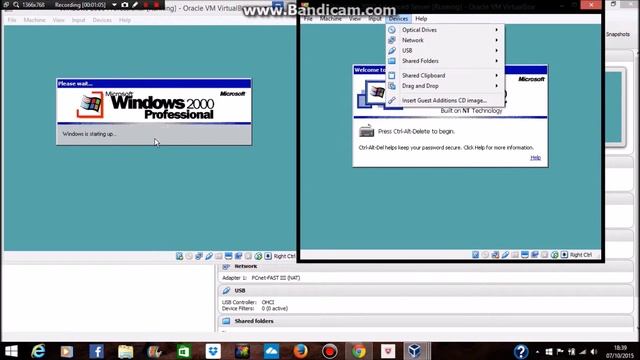Click the Help link in the logon dialog
640x360 pixels.
(x=536, y=158)
